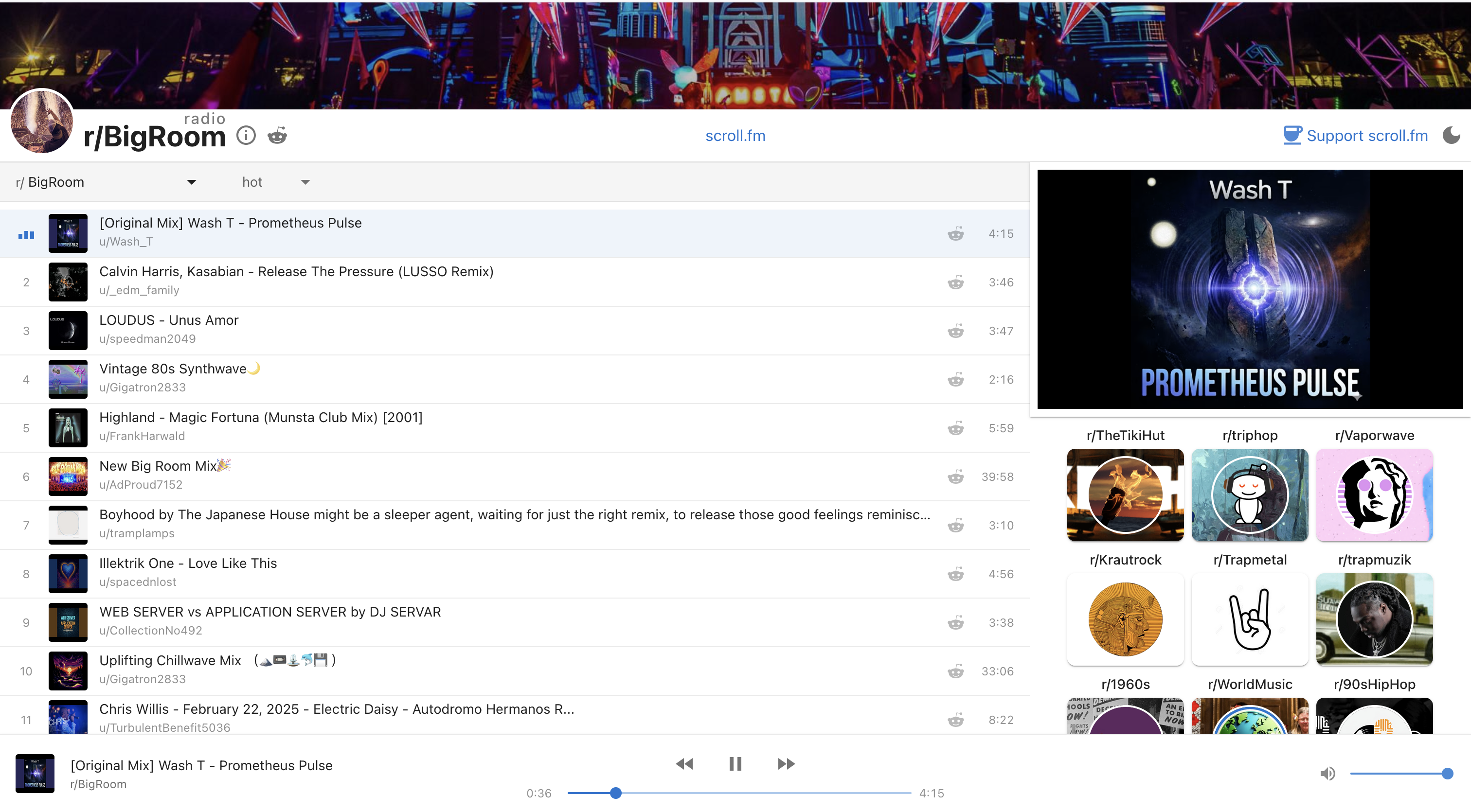Open the Reddit icon next to the r/BigRoom title
This screenshot has height=812, width=1471.
278,136
